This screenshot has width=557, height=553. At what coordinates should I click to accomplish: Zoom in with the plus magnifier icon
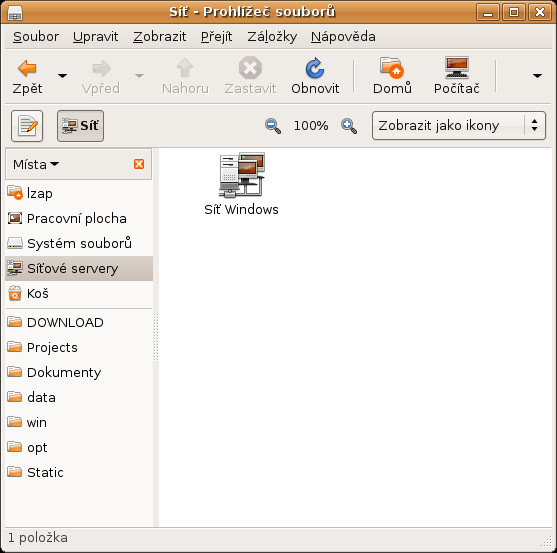(x=349, y=126)
